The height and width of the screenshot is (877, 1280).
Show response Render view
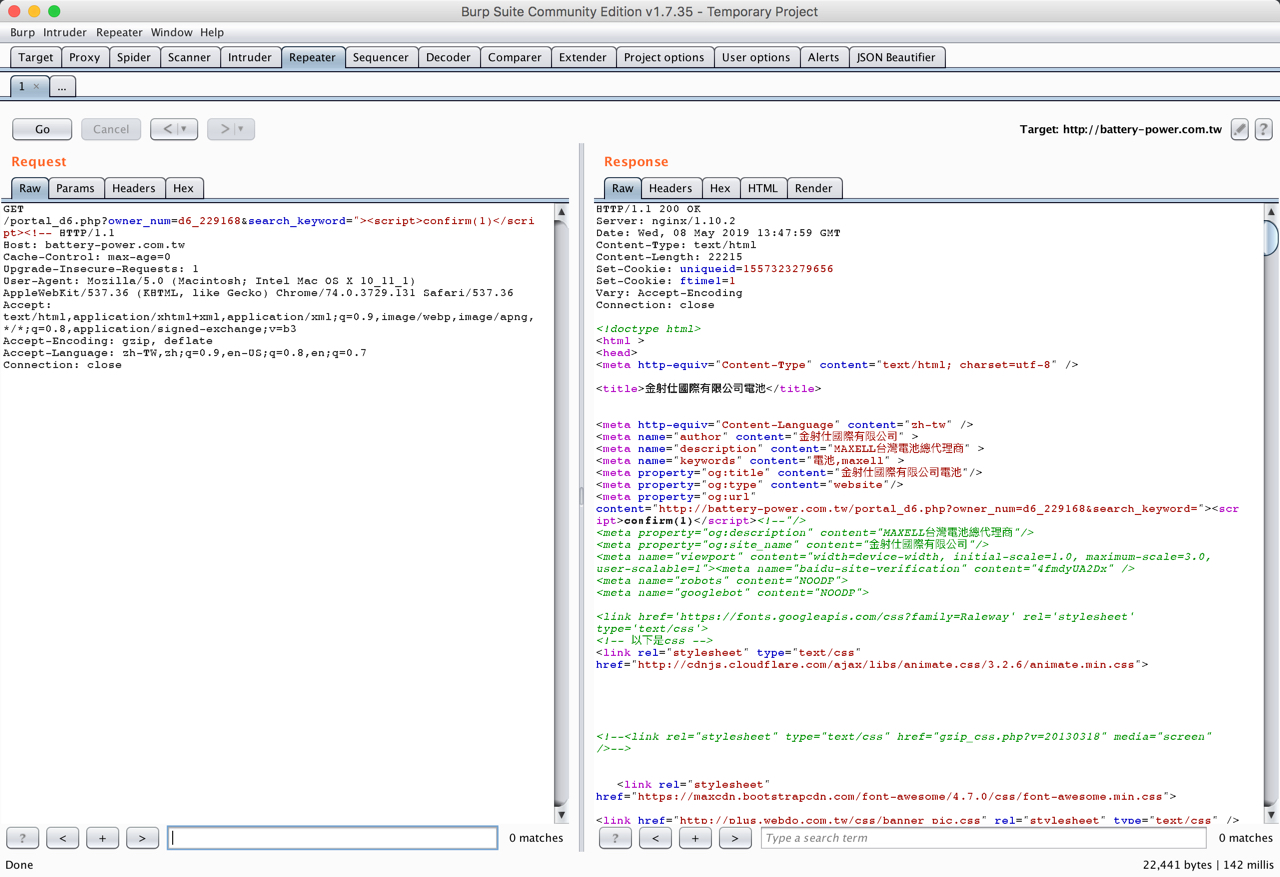click(x=813, y=188)
